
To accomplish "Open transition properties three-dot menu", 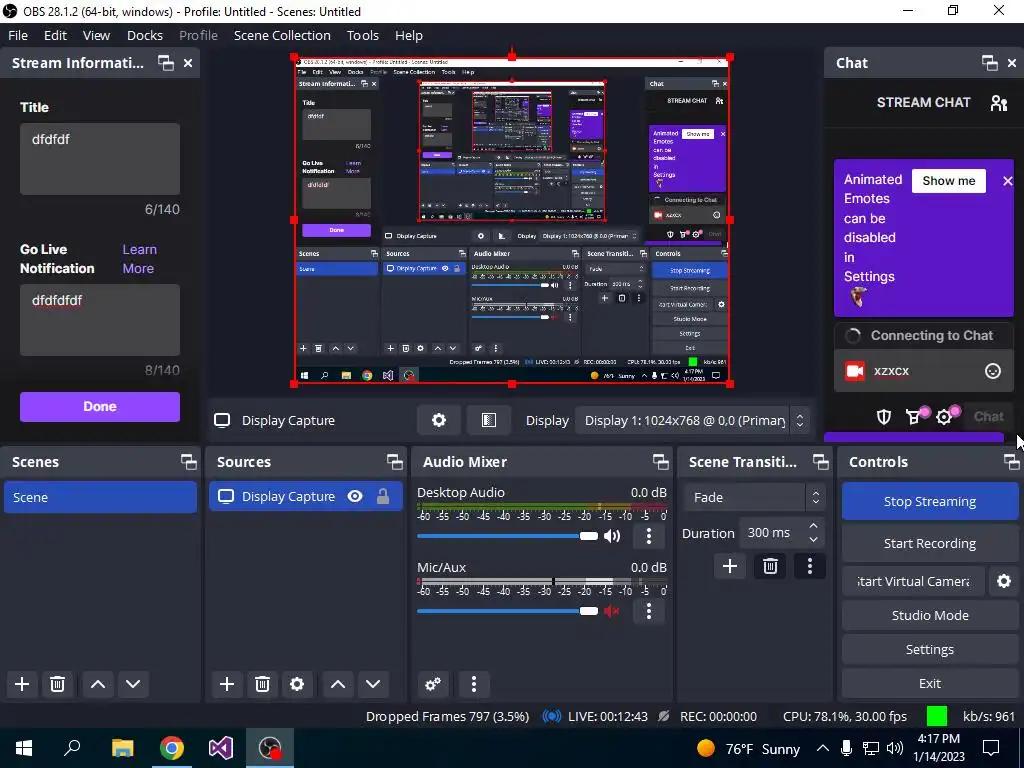I will tap(810, 566).
